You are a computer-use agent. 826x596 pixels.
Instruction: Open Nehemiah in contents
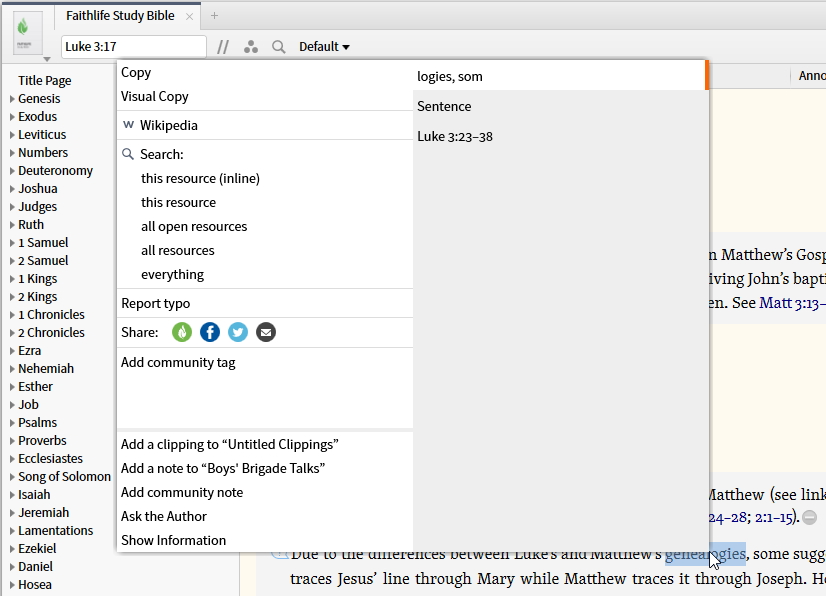tap(46, 369)
